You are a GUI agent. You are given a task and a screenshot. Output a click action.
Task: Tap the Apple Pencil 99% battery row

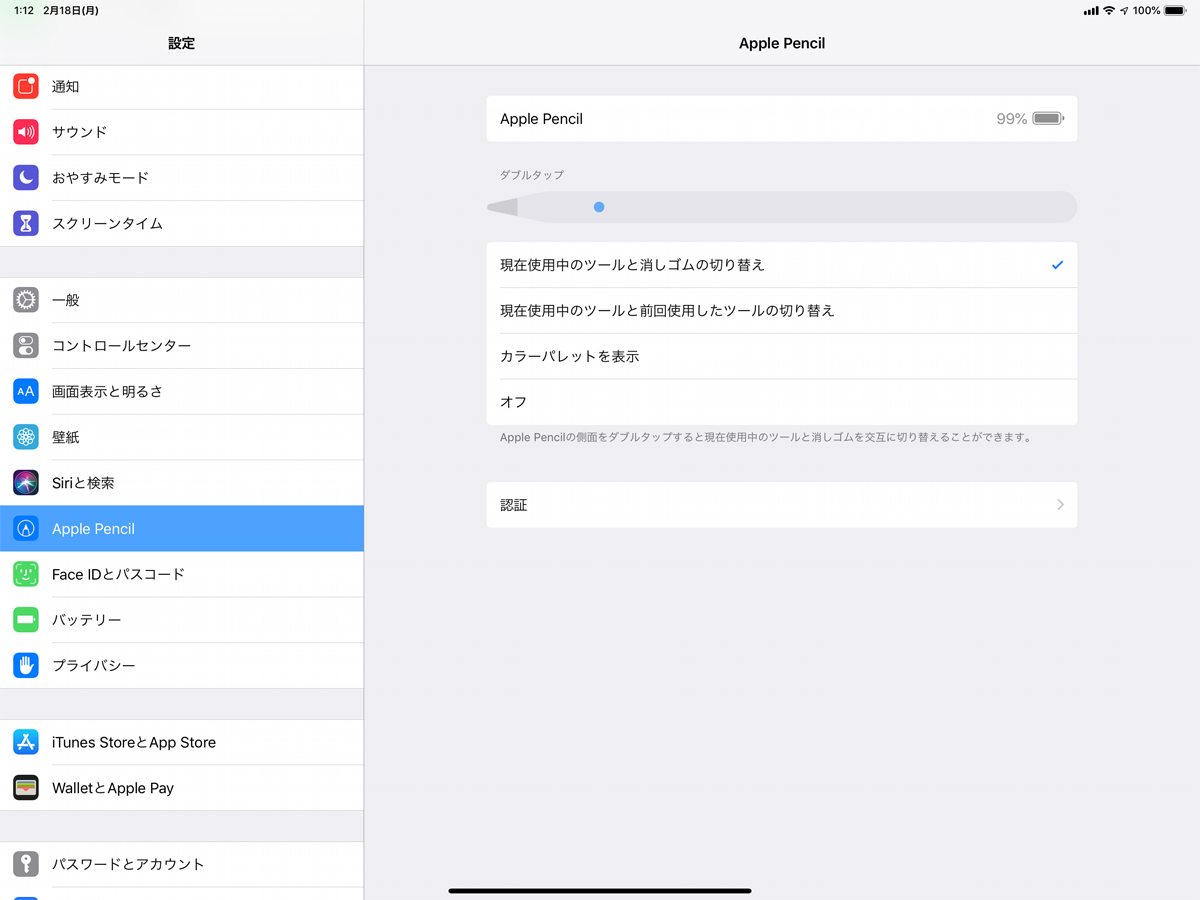click(x=782, y=119)
